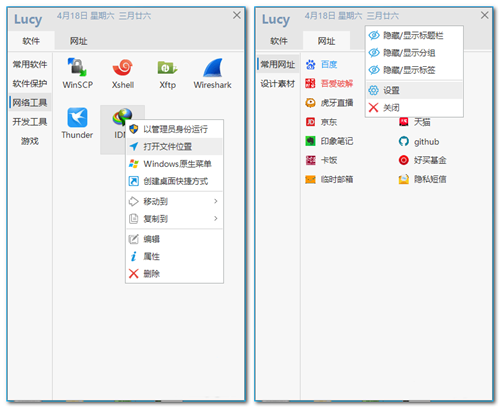Click the green 印象笔记 icon
Viewport: 500px width, 408px height.
[310, 141]
